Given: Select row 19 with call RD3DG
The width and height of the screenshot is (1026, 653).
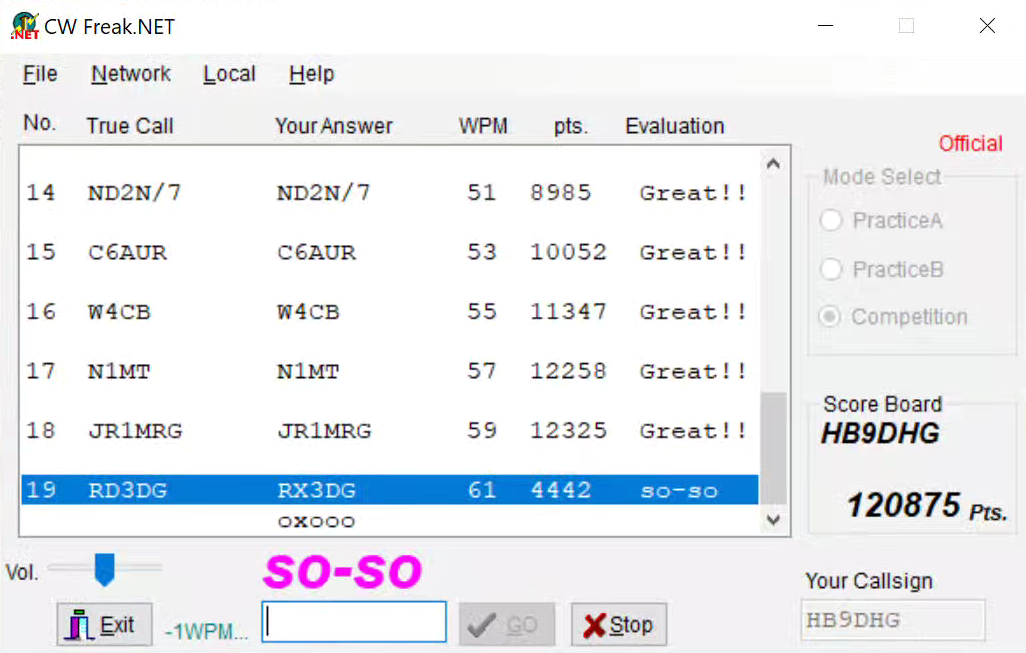Looking at the screenshot, I should (x=388, y=490).
